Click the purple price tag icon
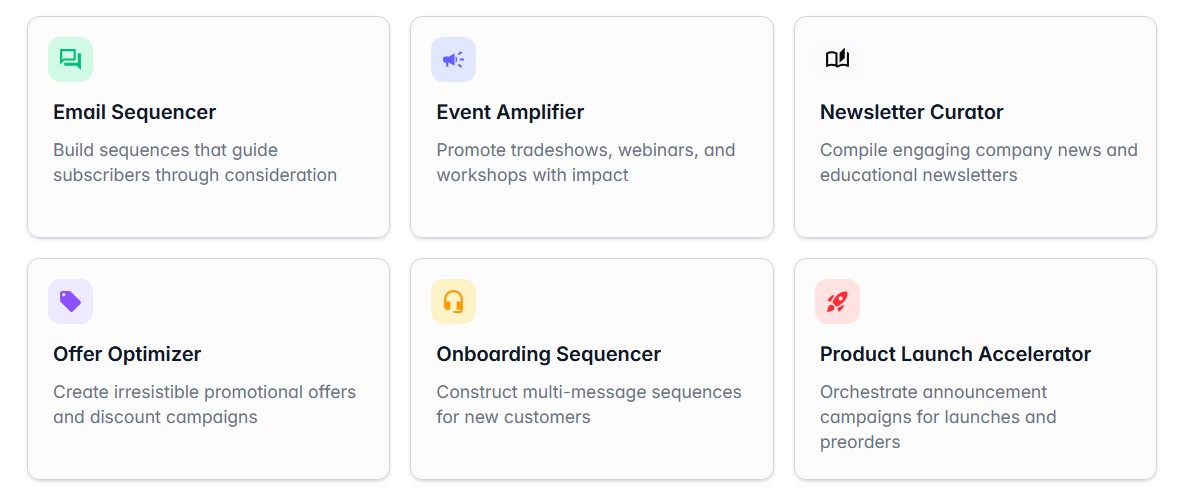This screenshot has height=490, width=1177. click(70, 301)
